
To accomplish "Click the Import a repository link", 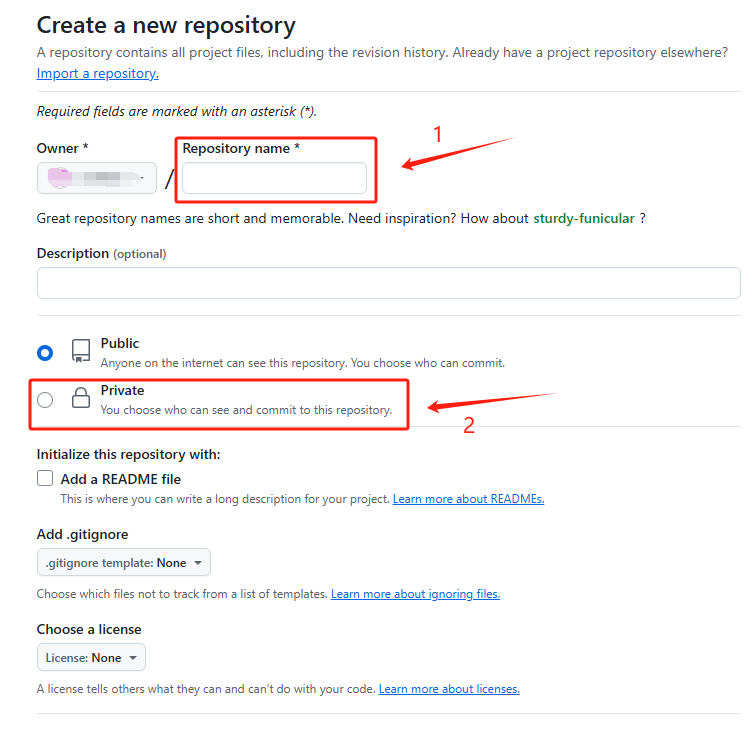I will point(97,73).
